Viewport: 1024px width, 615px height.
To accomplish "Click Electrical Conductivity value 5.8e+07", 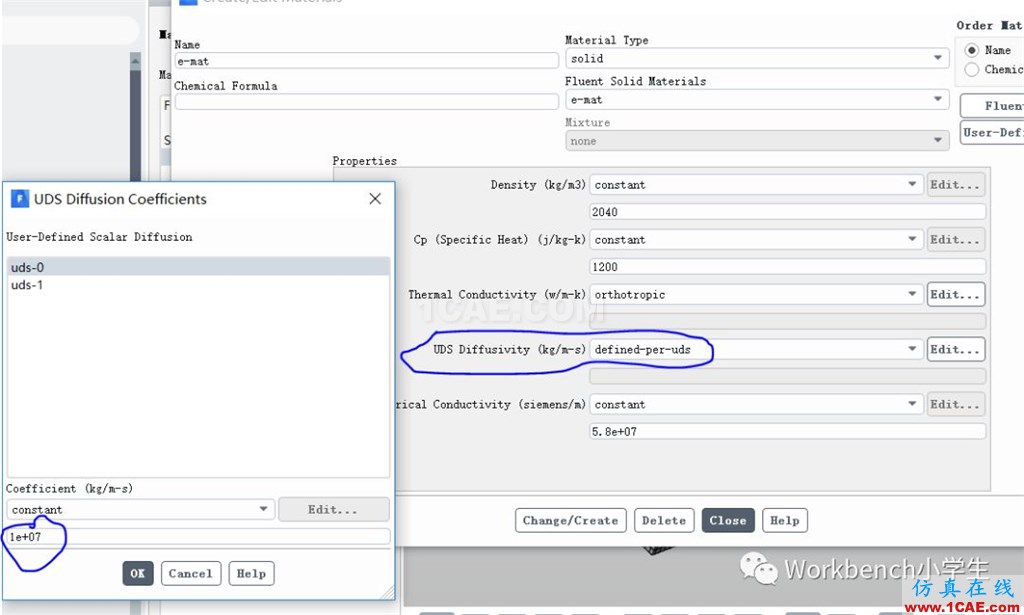I will [788, 431].
